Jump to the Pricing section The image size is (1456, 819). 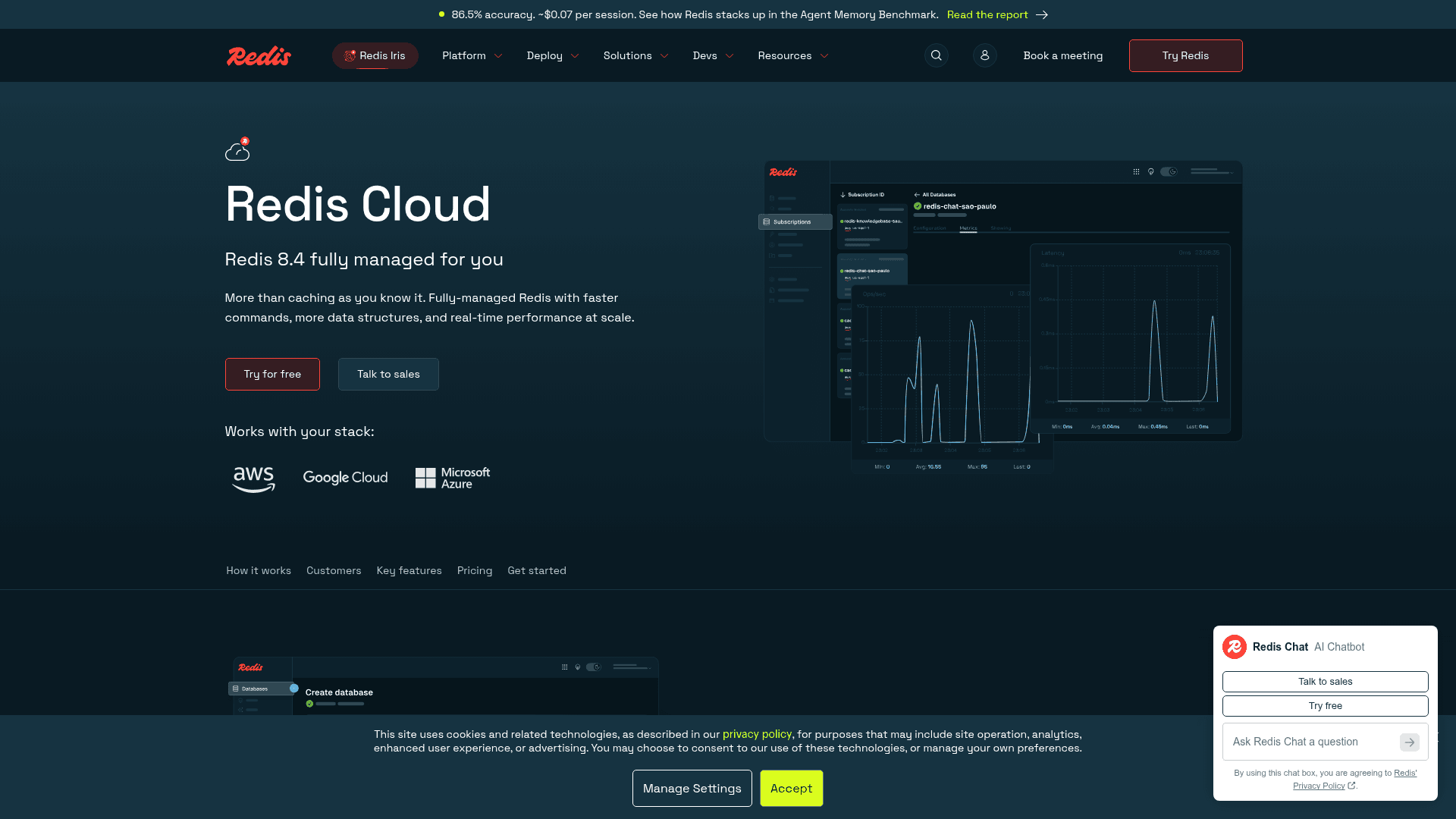(475, 571)
